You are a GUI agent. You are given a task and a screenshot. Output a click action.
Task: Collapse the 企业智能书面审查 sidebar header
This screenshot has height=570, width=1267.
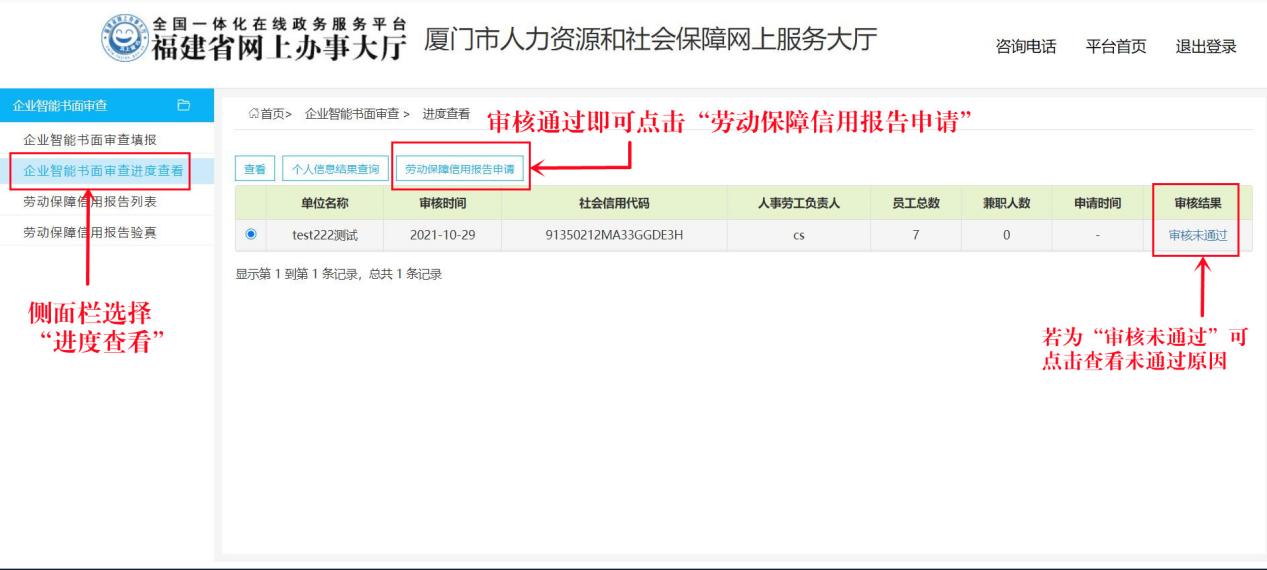pyautogui.click(x=60, y=105)
